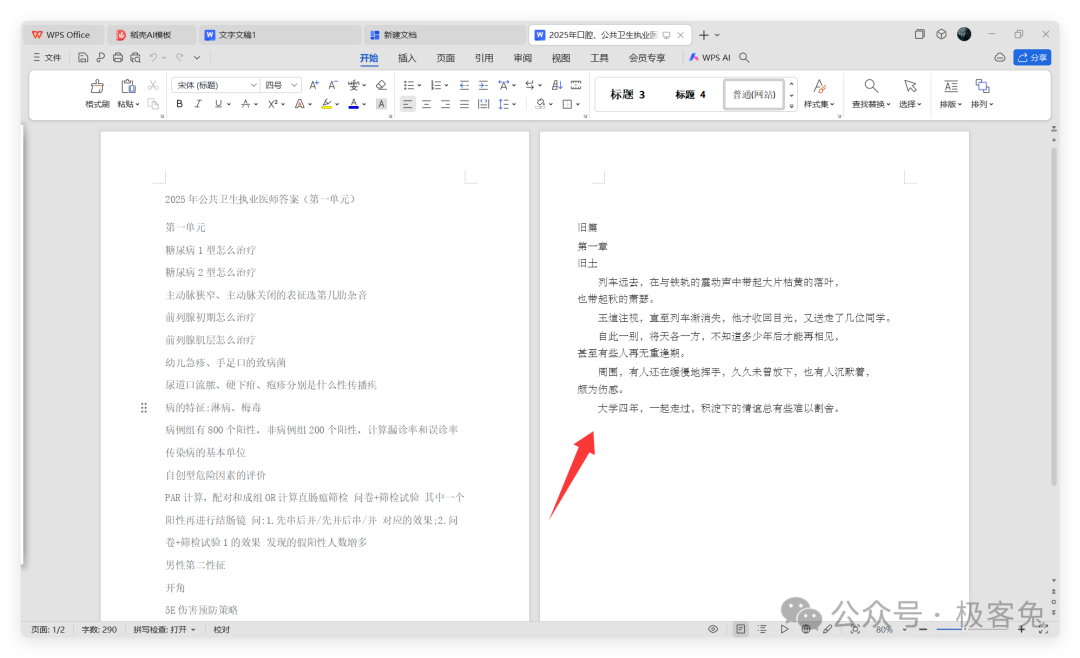Apply the 标题 3 style
The height and width of the screenshot is (658, 1080).
(627, 94)
